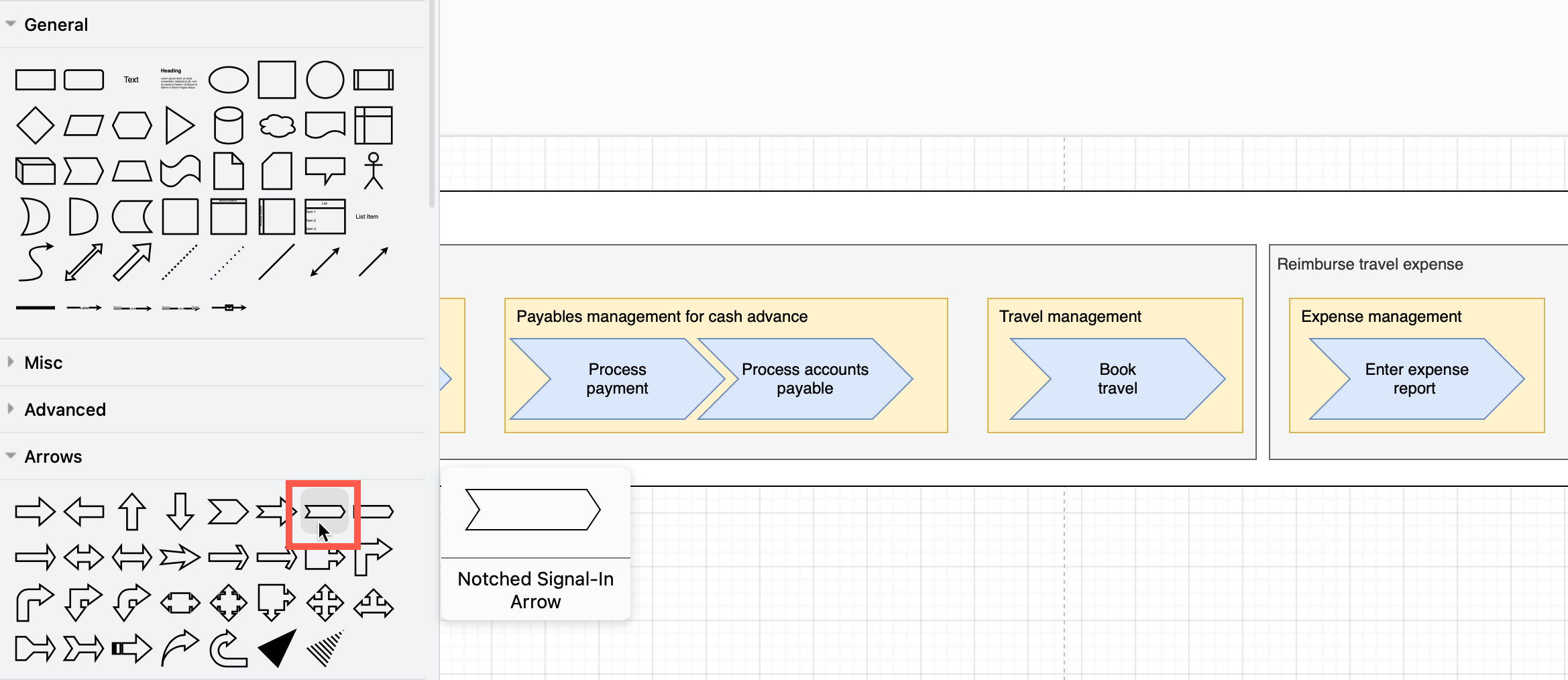Select the ellipse shape
1568x680 pixels.
[x=228, y=78]
